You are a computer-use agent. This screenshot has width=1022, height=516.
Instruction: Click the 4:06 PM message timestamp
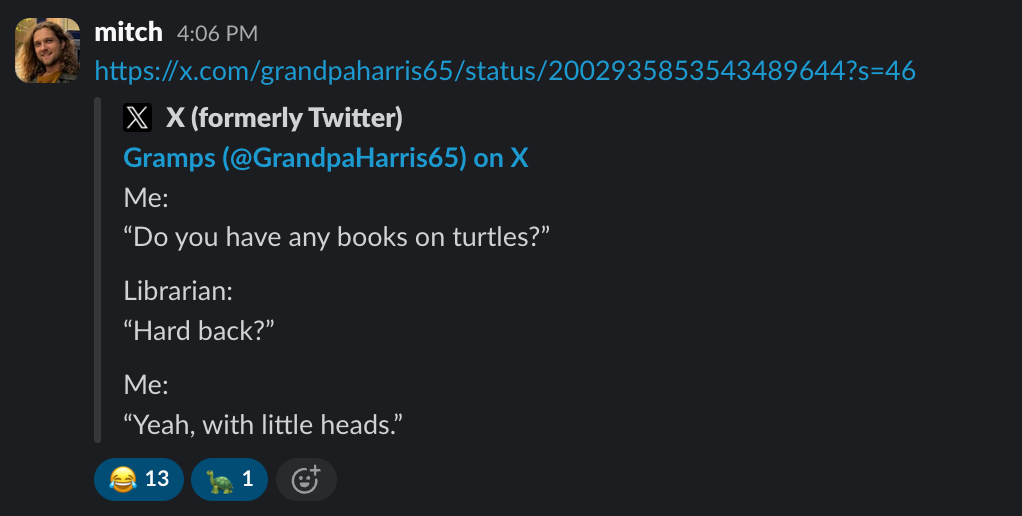click(217, 34)
